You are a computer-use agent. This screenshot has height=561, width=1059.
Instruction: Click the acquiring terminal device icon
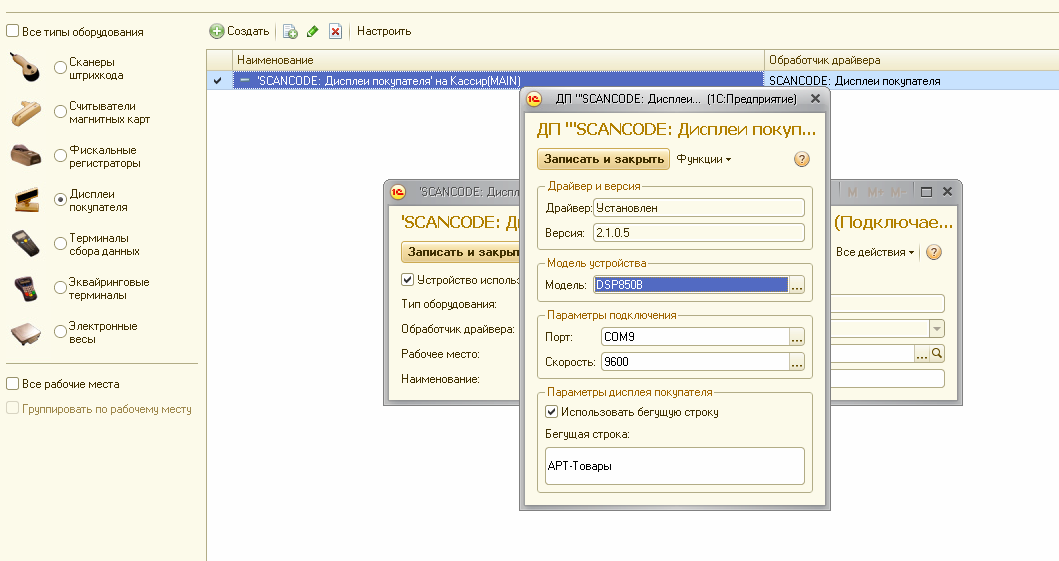pyautogui.click(x=26, y=288)
